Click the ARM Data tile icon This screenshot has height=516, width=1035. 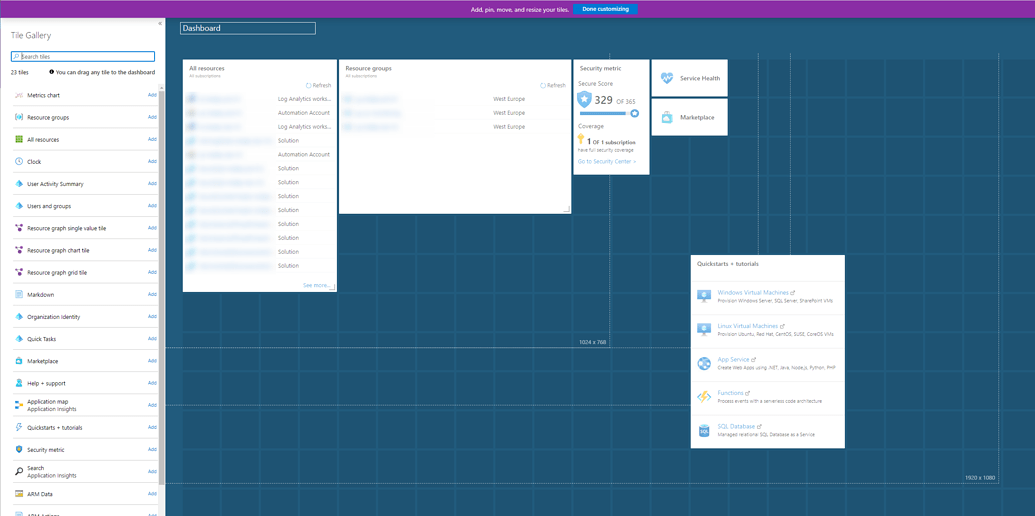(x=18, y=494)
